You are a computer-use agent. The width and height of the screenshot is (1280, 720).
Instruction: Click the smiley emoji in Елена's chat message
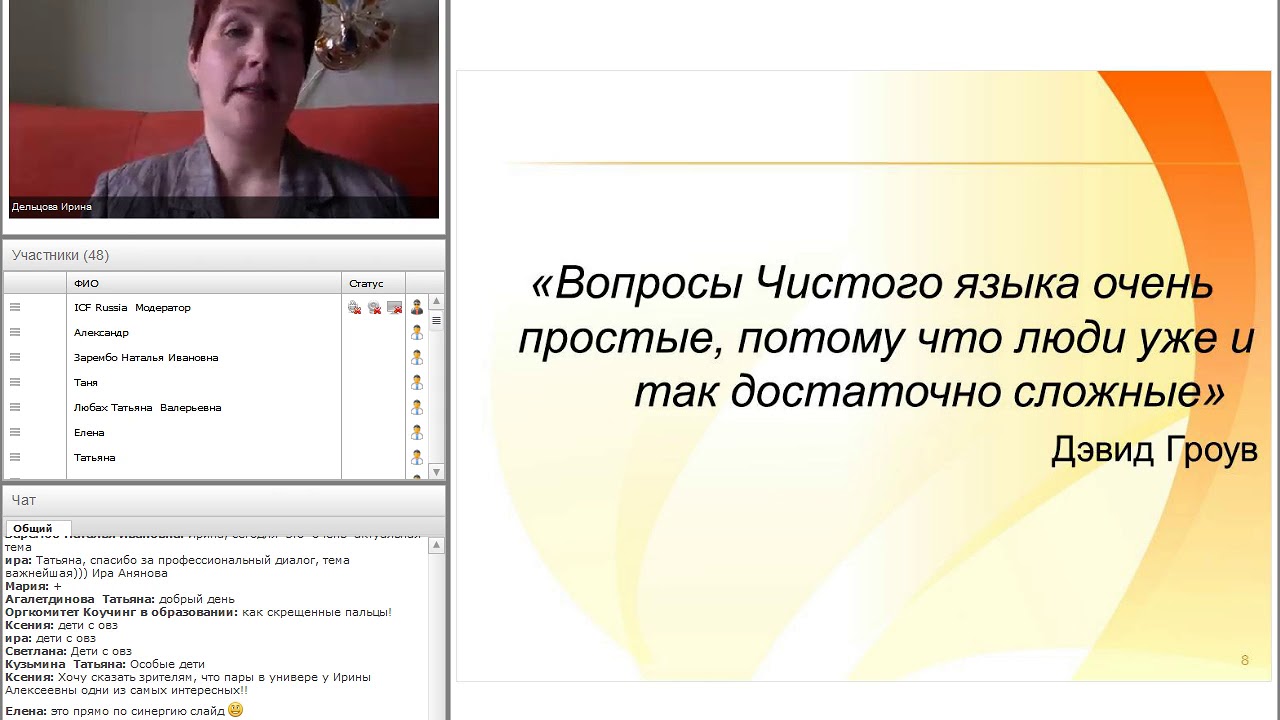pyautogui.click(x=235, y=710)
